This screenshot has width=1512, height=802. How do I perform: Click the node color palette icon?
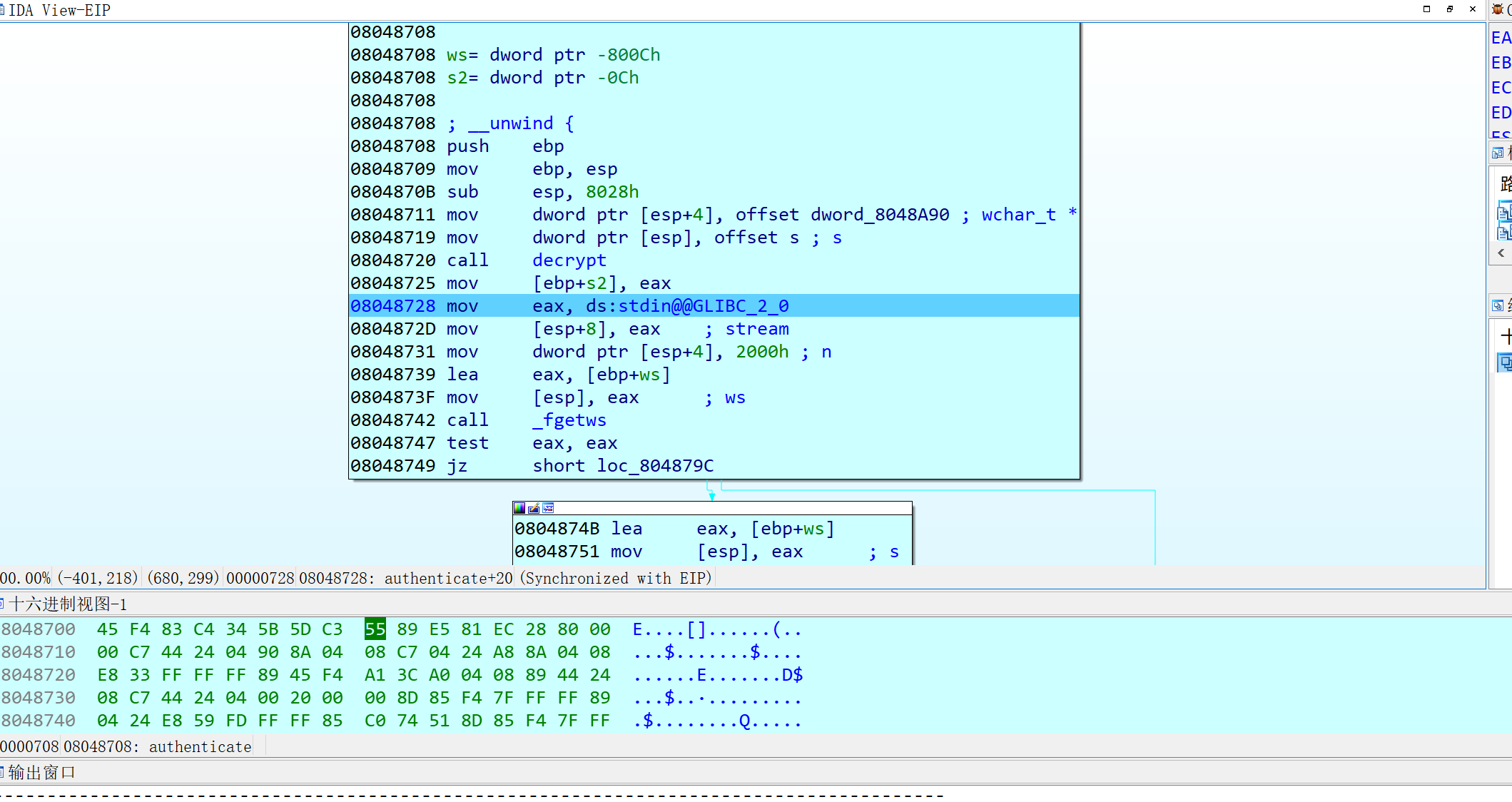(x=519, y=508)
